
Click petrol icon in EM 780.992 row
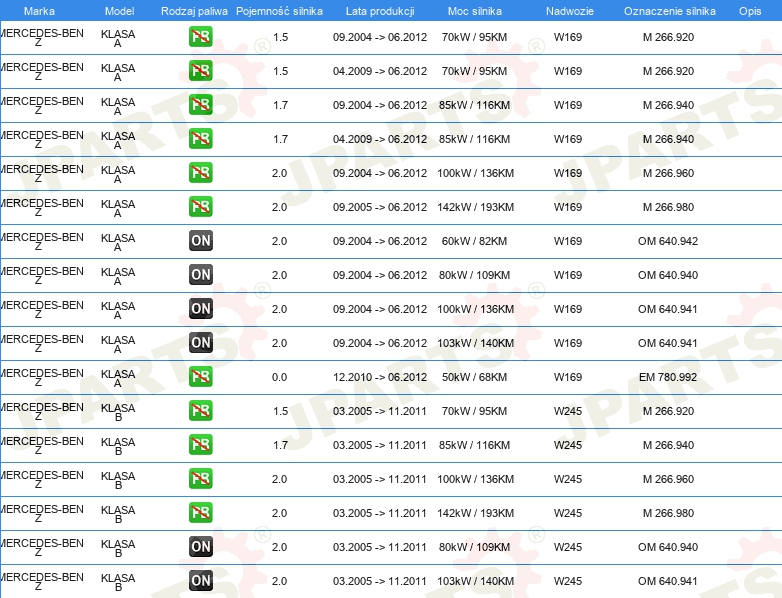click(200, 377)
